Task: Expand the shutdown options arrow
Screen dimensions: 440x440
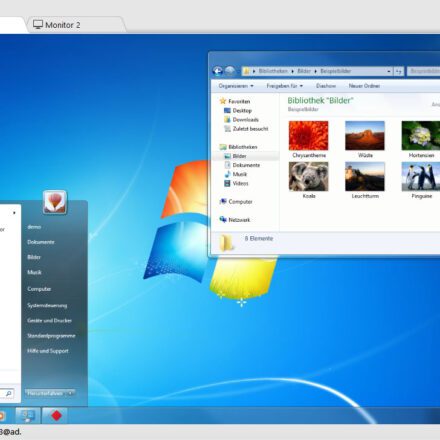Action: 70,393
